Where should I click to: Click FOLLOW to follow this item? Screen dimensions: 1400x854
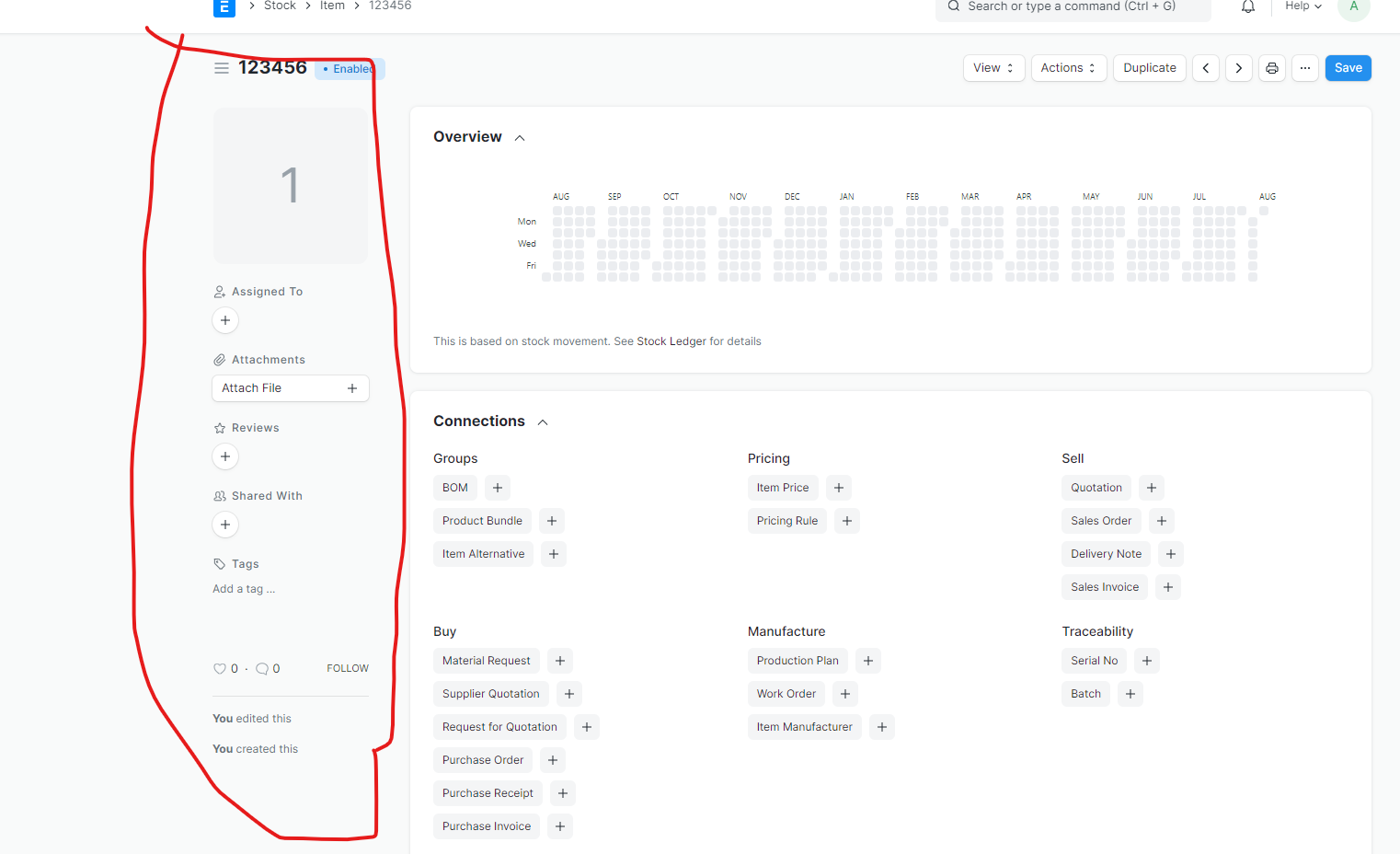(x=347, y=667)
